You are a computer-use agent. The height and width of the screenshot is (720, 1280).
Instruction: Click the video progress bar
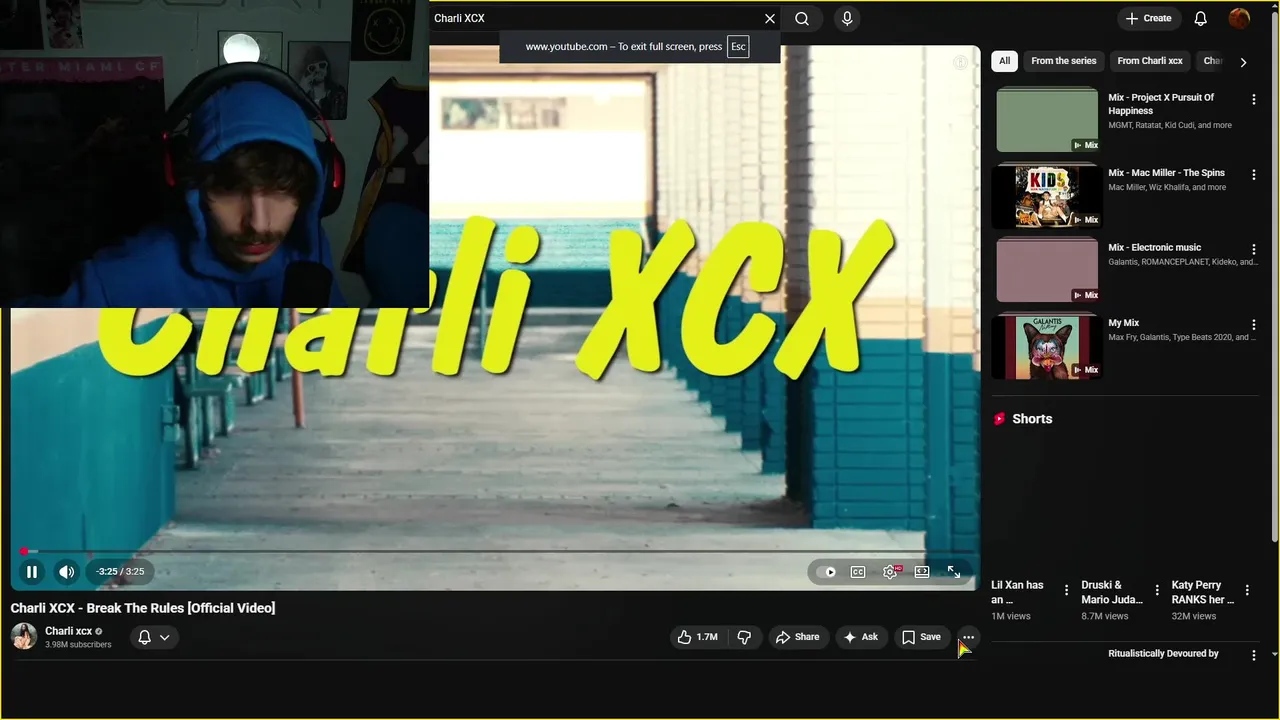point(495,551)
